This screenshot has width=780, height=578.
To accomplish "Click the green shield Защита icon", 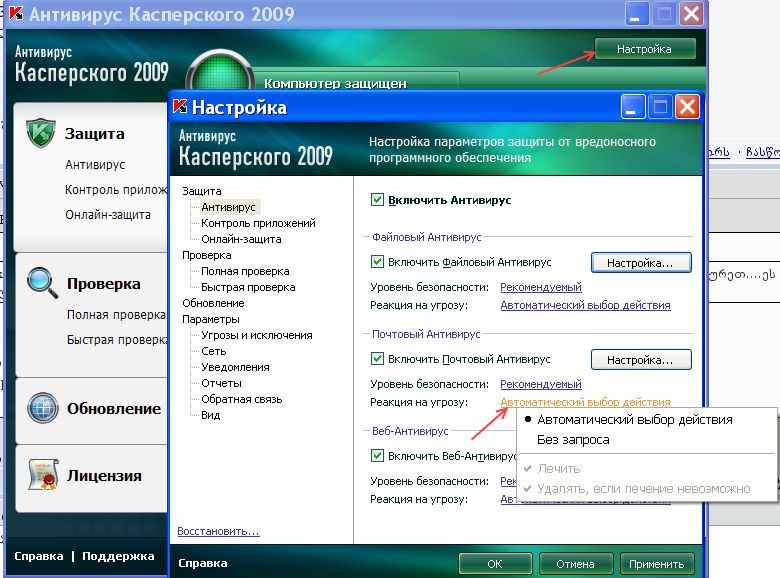I will (x=41, y=133).
